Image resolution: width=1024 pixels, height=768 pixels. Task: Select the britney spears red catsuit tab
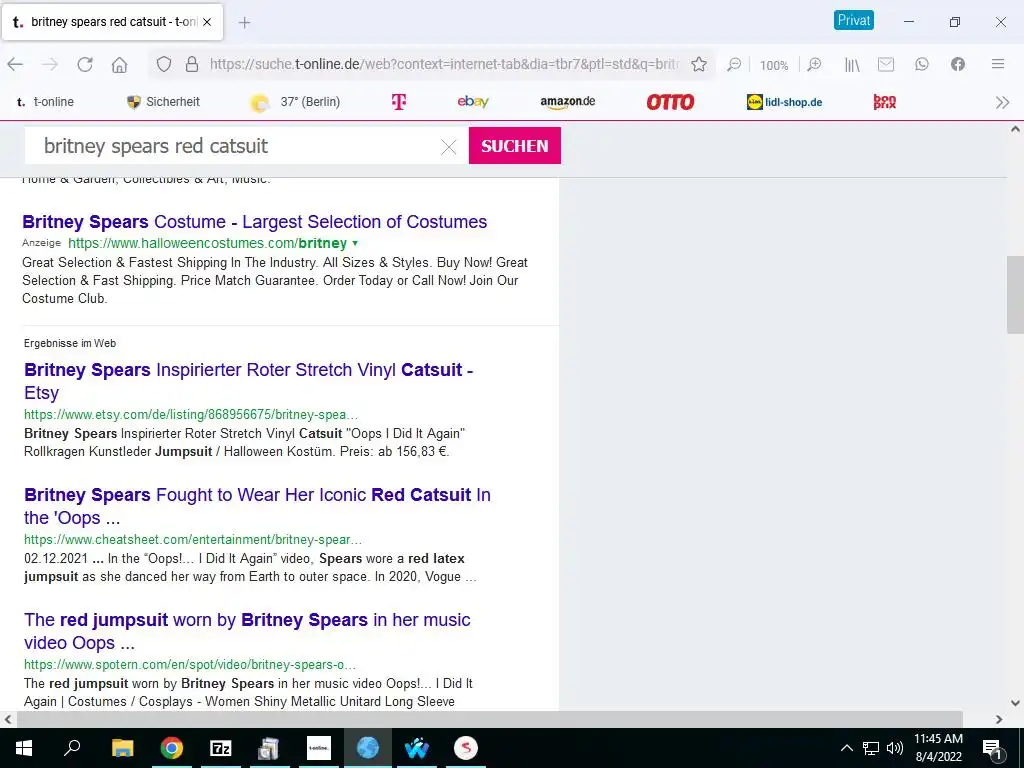click(x=112, y=22)
